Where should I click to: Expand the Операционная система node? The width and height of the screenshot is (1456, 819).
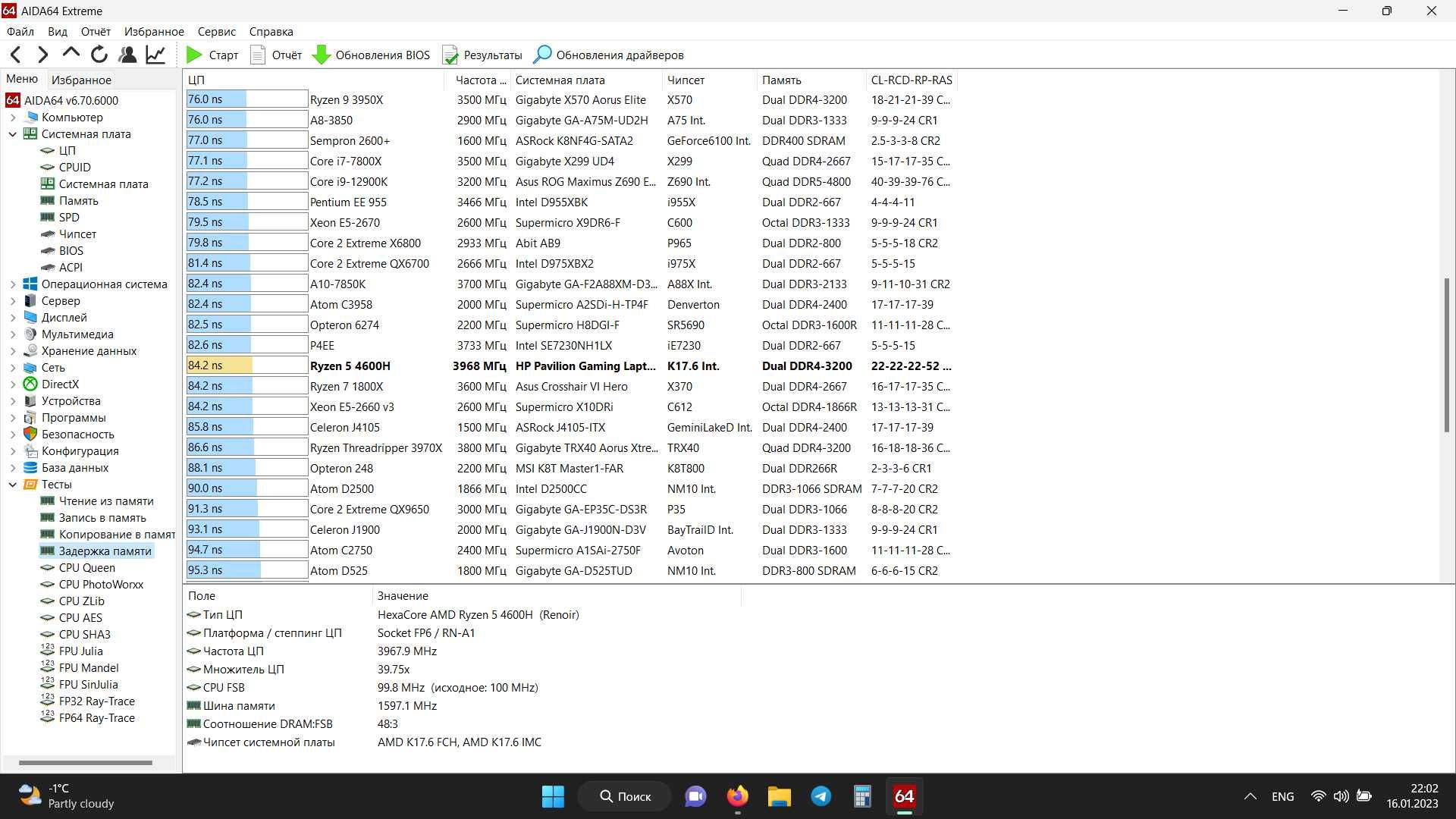coord(13,284)
